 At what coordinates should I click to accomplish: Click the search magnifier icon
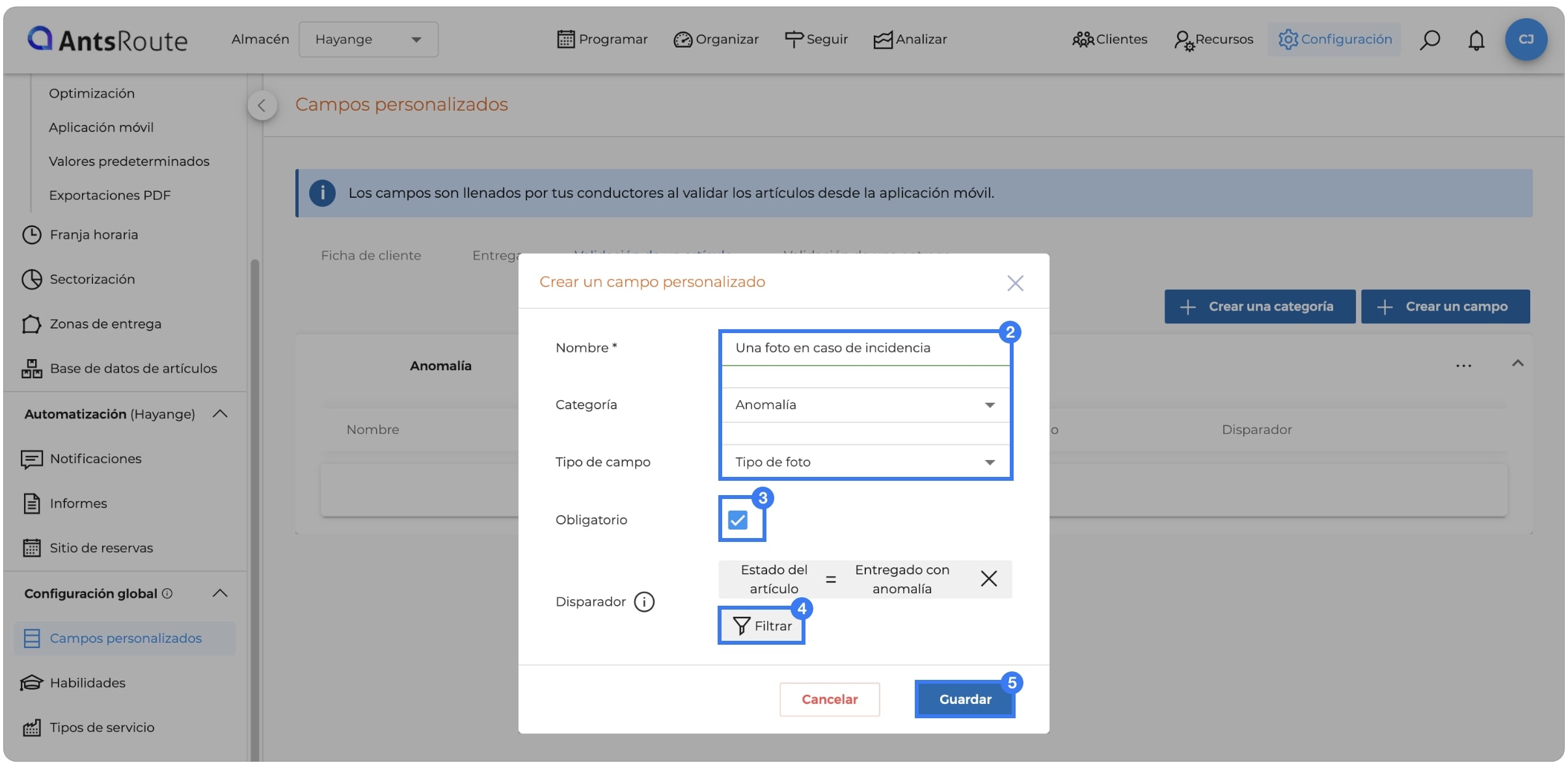tap(1429, 40)
